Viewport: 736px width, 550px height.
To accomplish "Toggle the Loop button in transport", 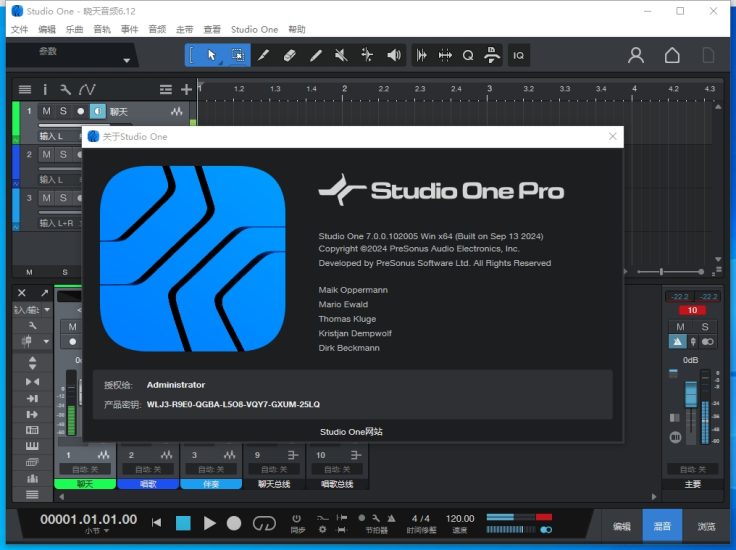I will click(264, 523).
